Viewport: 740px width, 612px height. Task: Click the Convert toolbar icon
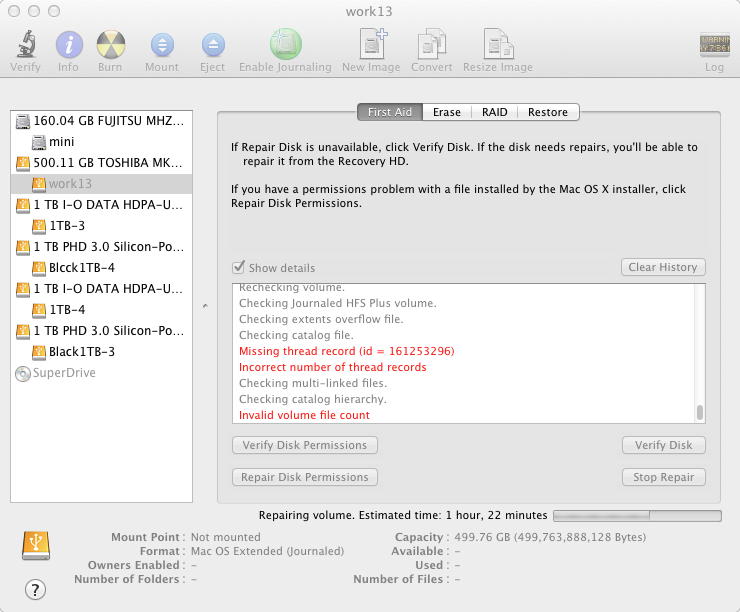coord(431,44)
